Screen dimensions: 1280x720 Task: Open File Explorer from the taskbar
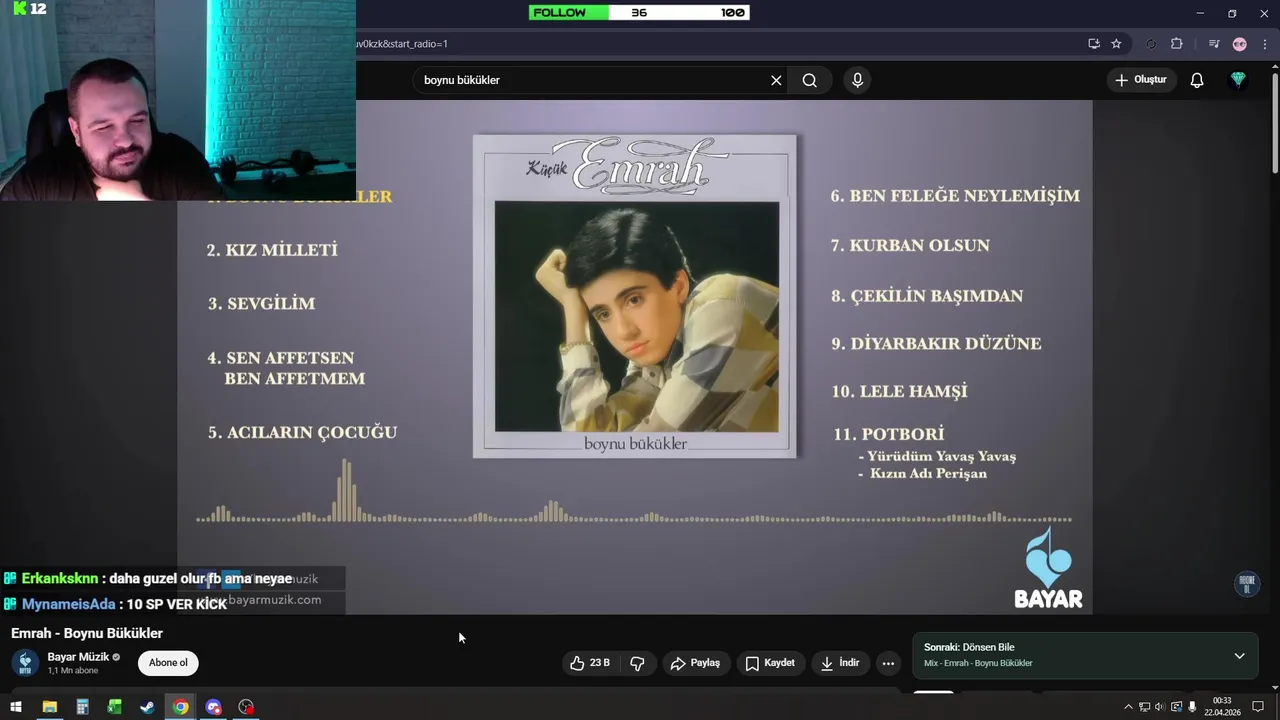[x=49, y=707]
